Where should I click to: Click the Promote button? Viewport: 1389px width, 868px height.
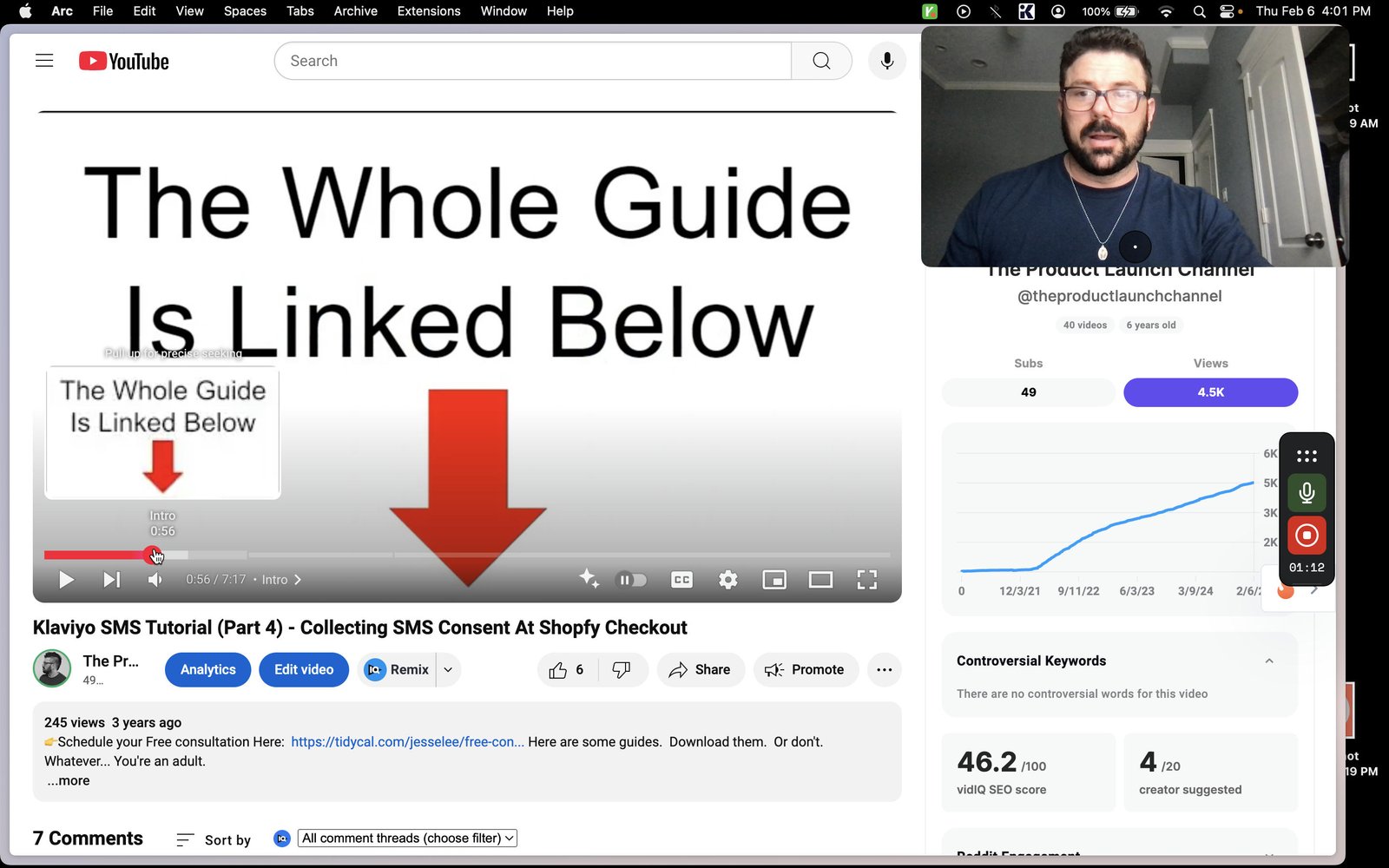coord(805,670)
